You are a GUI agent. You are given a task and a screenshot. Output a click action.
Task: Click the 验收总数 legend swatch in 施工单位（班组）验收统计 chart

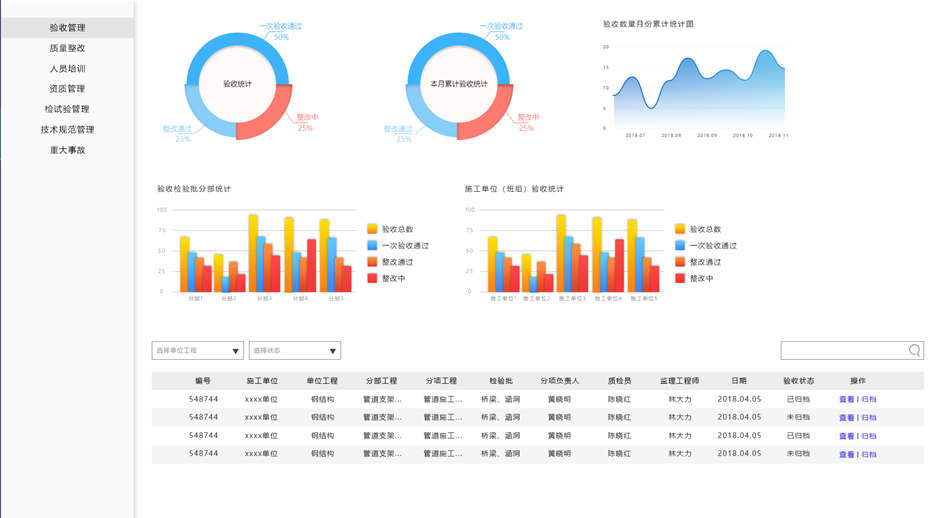pyautogui.click(x=680, y=229)
